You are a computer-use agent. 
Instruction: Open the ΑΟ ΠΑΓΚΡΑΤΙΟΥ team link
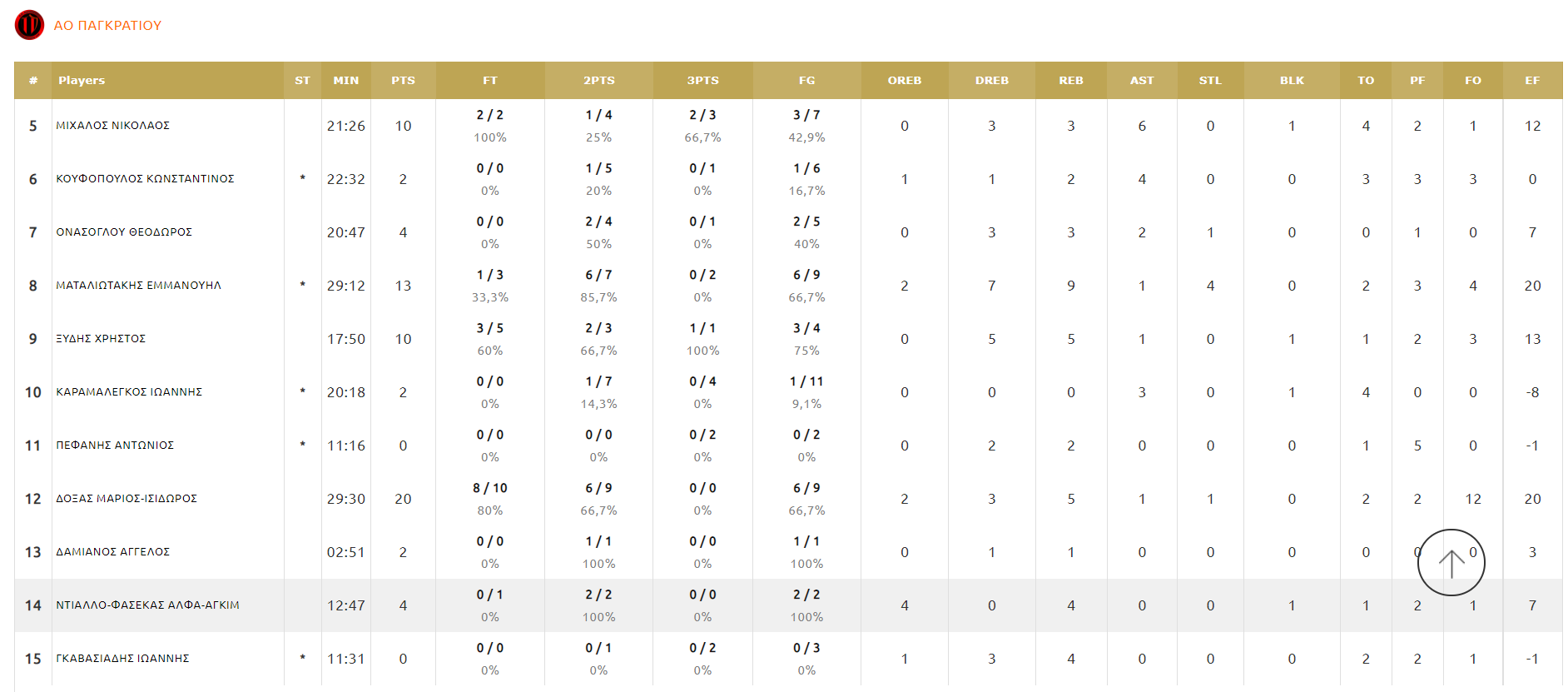107,26
